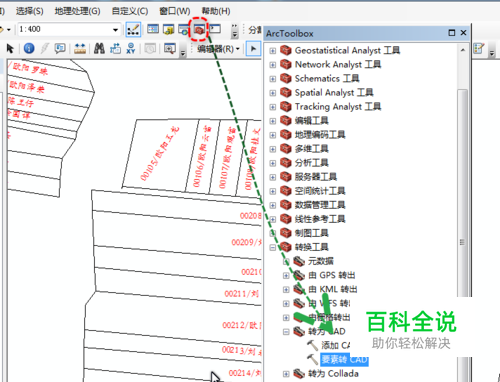Open the Go To XY tool
This screenshot has width=500, height=382.
pyautogui.click(x=131, y=49)
